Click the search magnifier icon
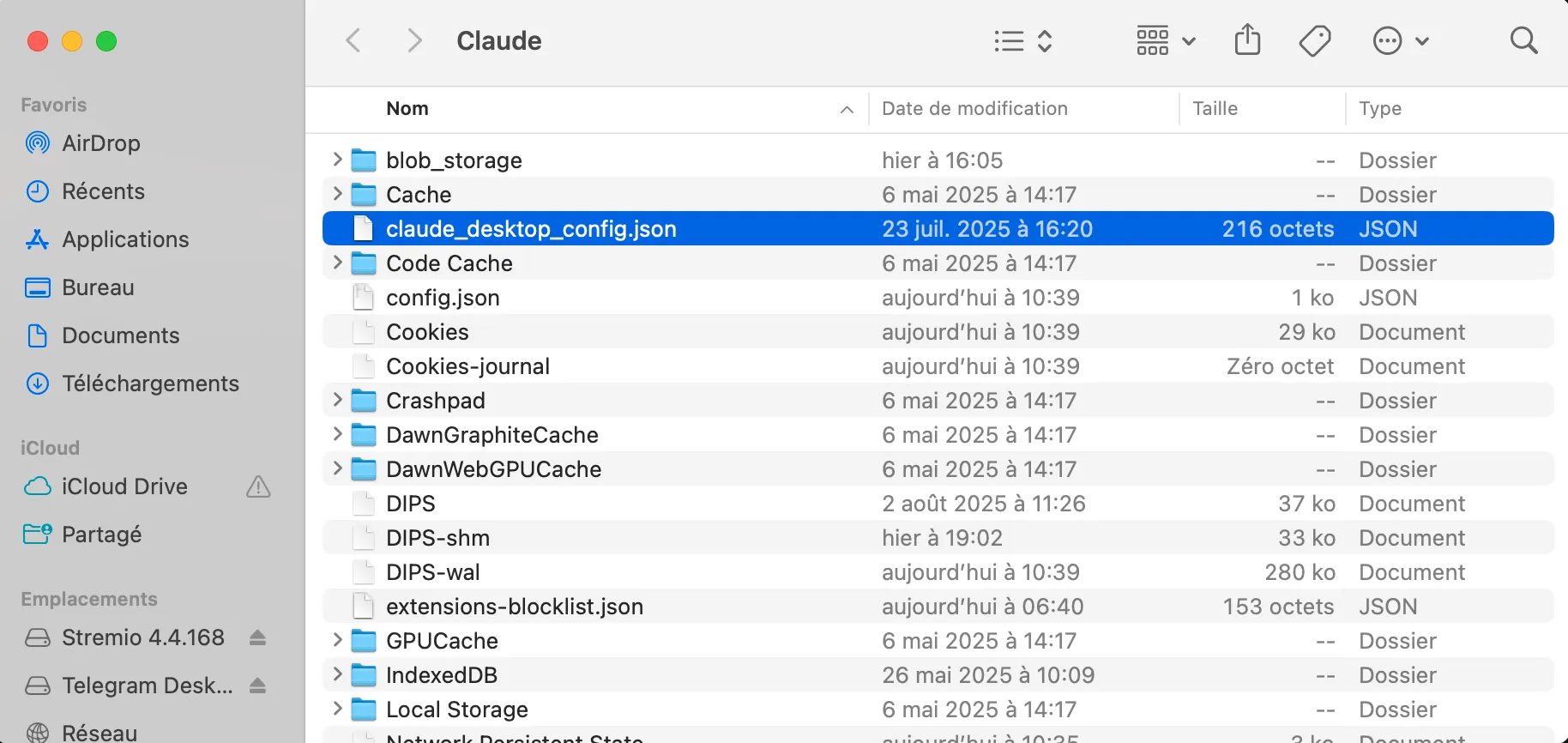 coord(1523,40)
